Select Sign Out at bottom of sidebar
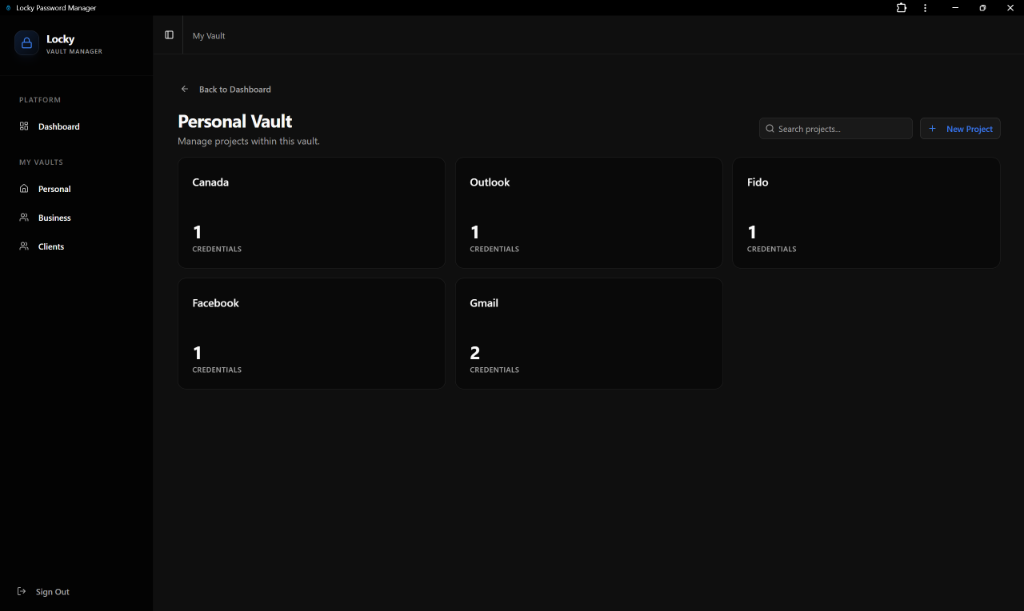 click(53, 591)
